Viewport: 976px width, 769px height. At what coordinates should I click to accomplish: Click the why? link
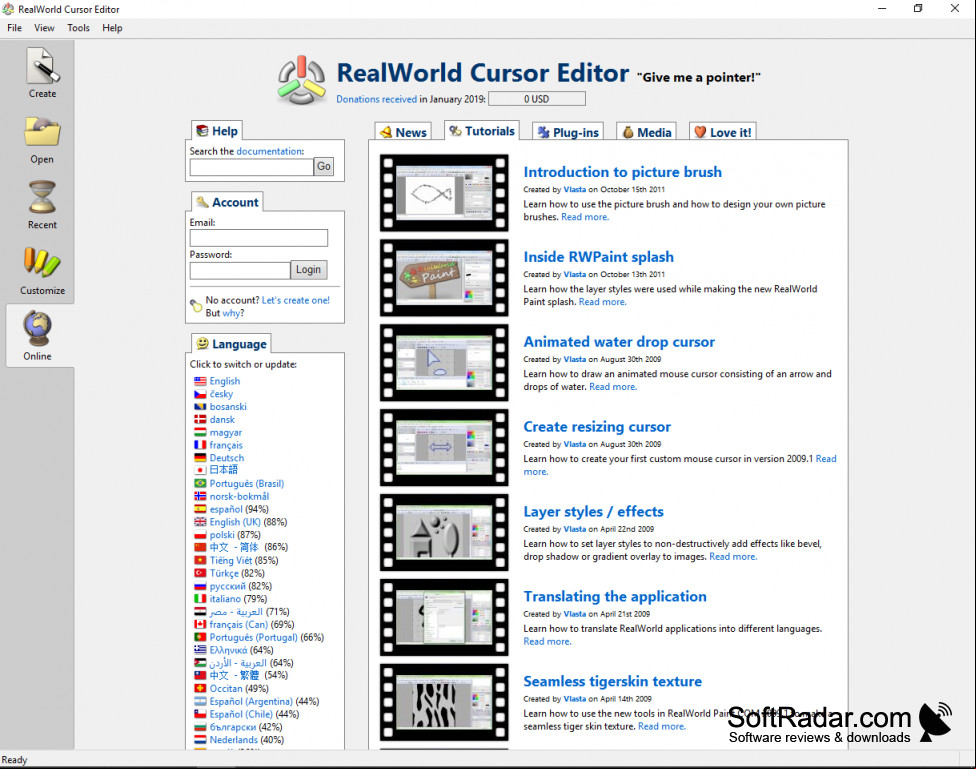[233, 313]
